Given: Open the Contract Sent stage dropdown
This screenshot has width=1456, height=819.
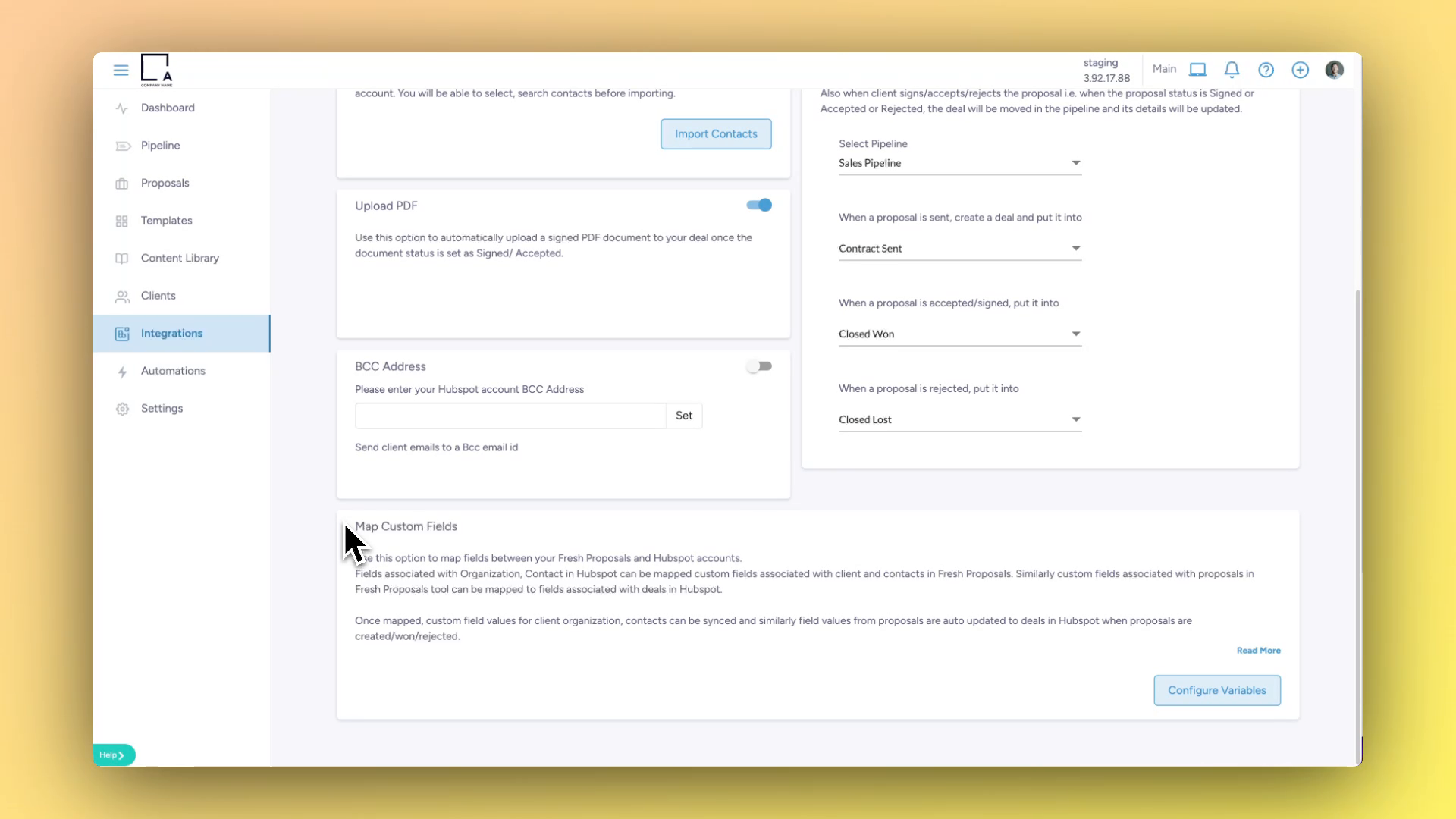Looking at the screenshot, I should (x=959, y=249).
